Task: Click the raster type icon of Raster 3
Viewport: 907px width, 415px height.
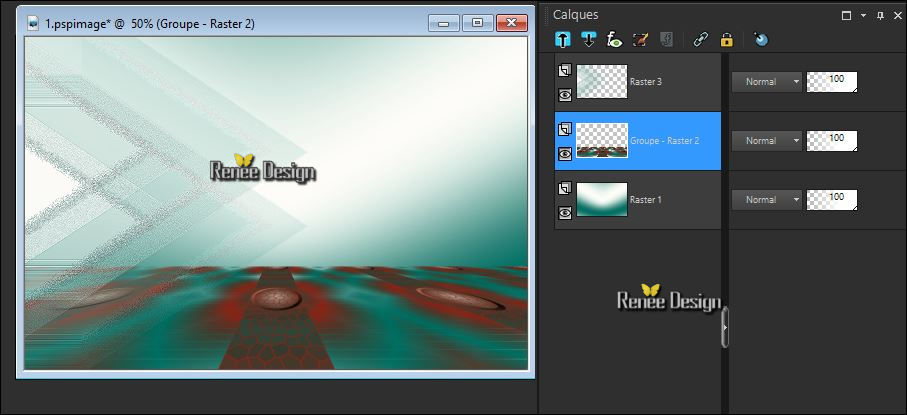Action: point(565,71)
